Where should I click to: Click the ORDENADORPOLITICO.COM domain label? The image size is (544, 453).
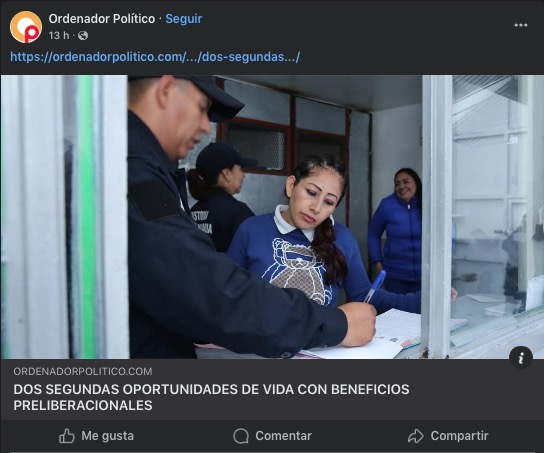pos(83,371)
